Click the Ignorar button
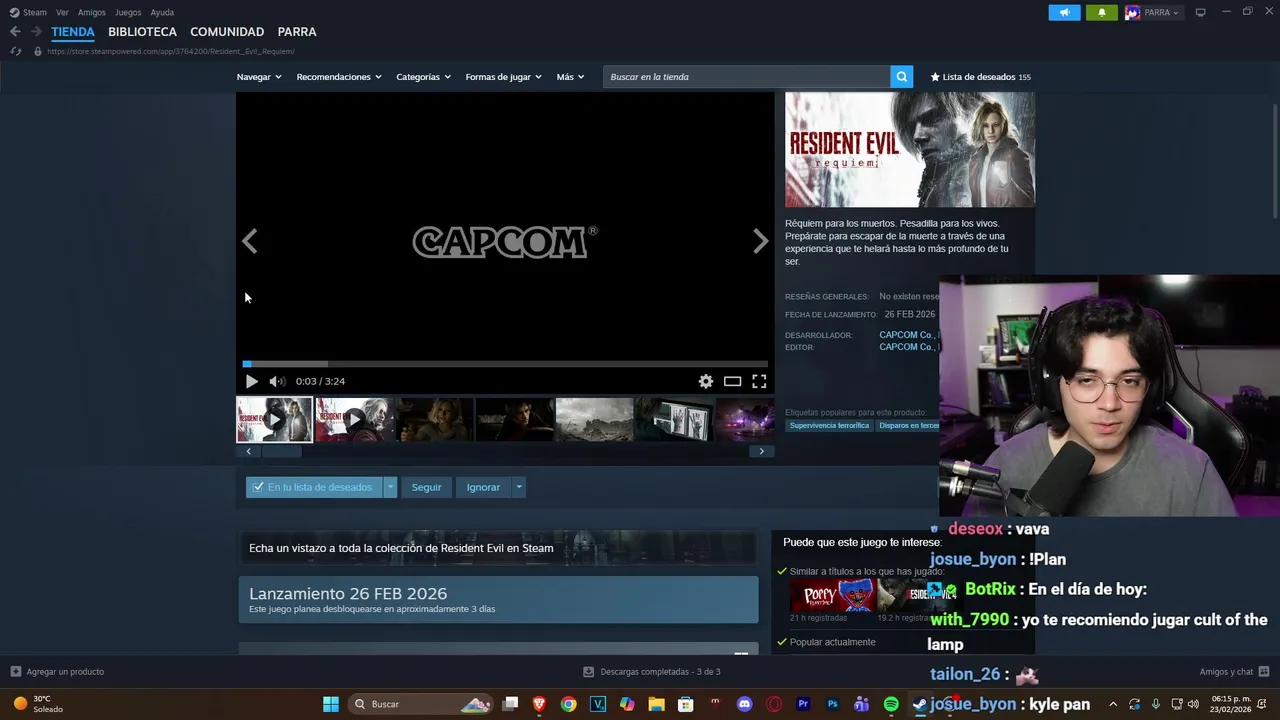This screenshot has width=1280, height=720. 483,487
